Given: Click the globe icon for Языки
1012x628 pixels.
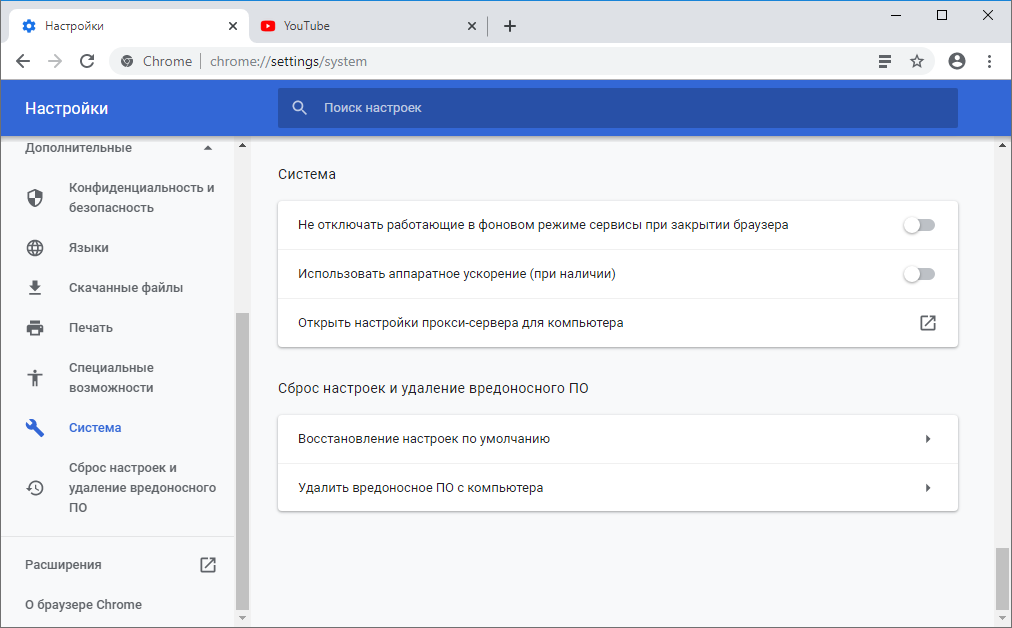Looking at the screenshot, I should click(x=35, y=248).
